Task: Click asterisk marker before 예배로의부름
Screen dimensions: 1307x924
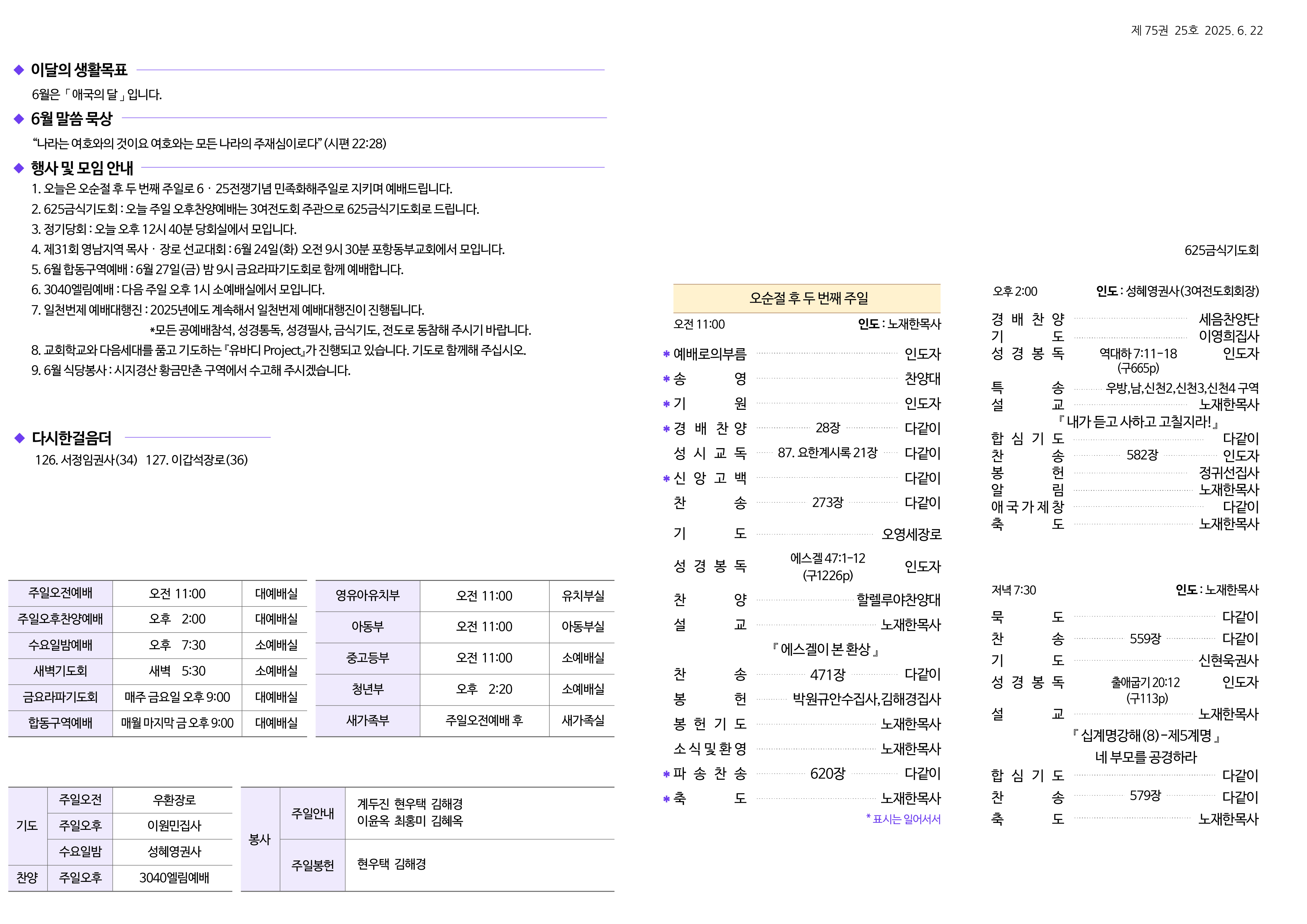Action: pos(666,355)
